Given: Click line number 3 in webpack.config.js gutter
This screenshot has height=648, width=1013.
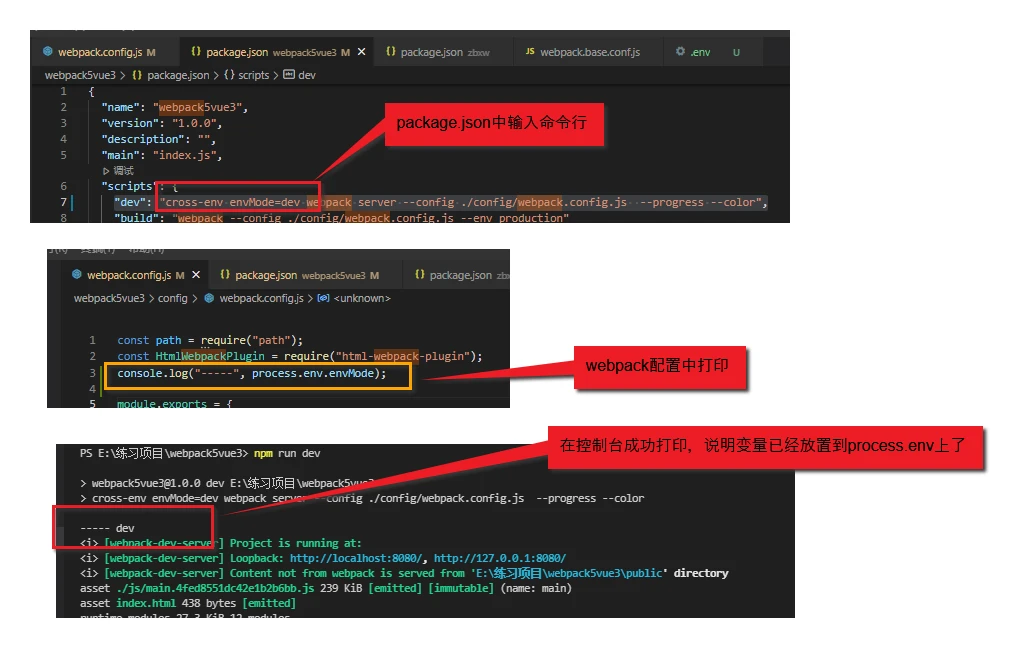Looking at the screenshot, I should click(92, 373).
